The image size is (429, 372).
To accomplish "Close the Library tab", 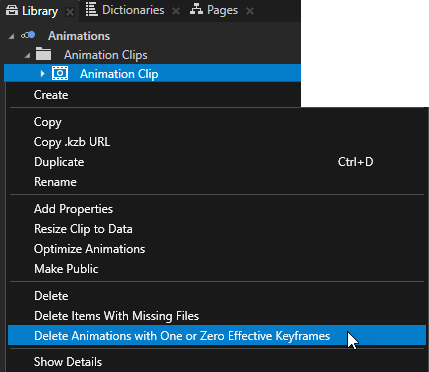I will [70, 12].
